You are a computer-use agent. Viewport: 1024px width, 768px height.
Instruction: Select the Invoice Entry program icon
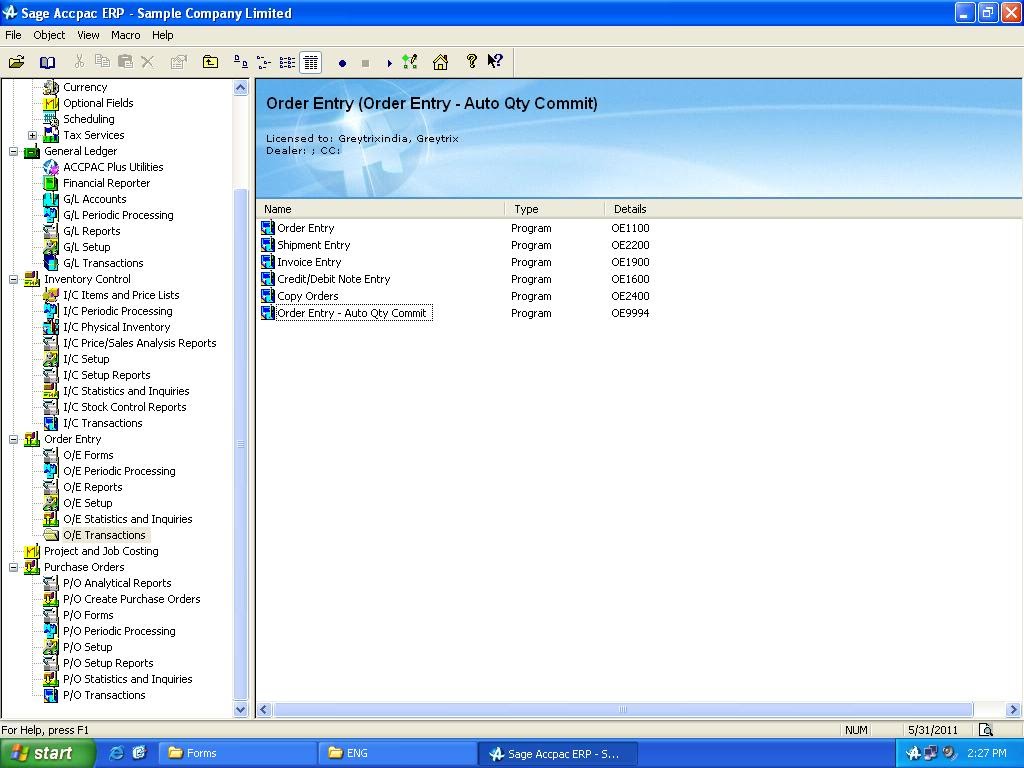268,262
